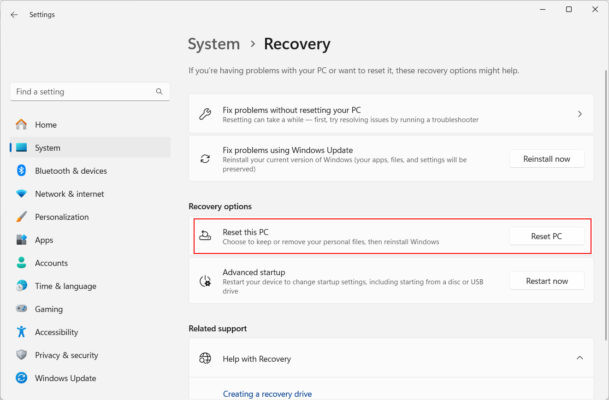Open Home from the sidebar home icon
The width and height of the screenshot is (609, 400).
click(x=21, y=125)
